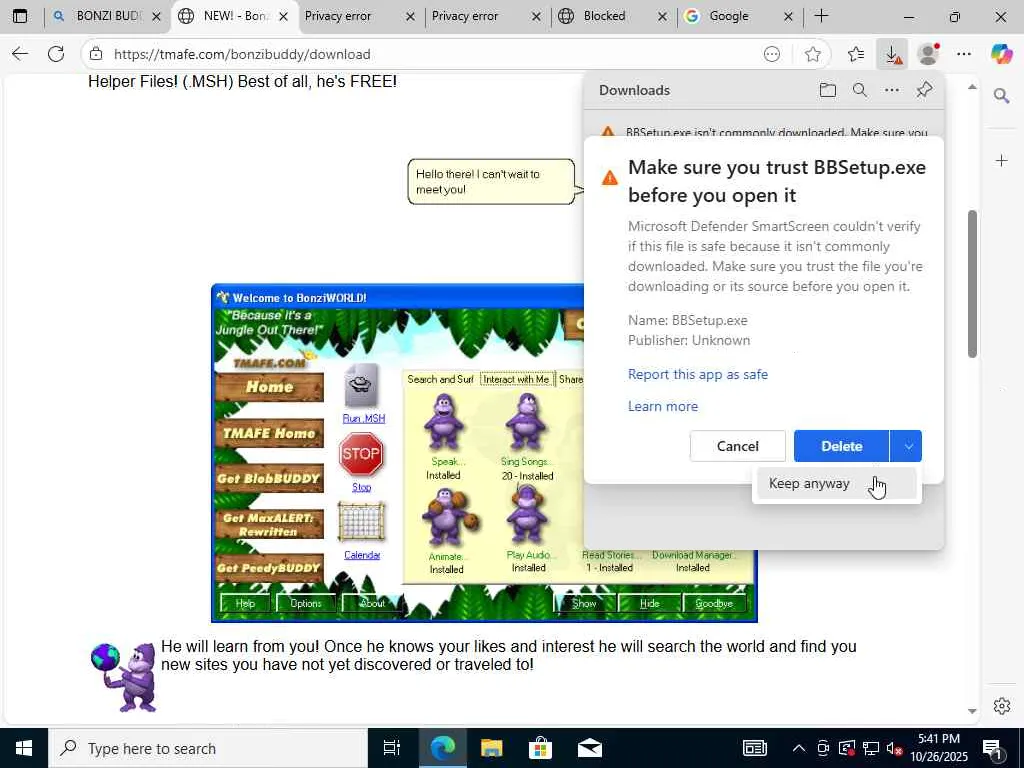Open the notification center icon
Viewport: 1024px width, 768px height.
click(992, 748)
